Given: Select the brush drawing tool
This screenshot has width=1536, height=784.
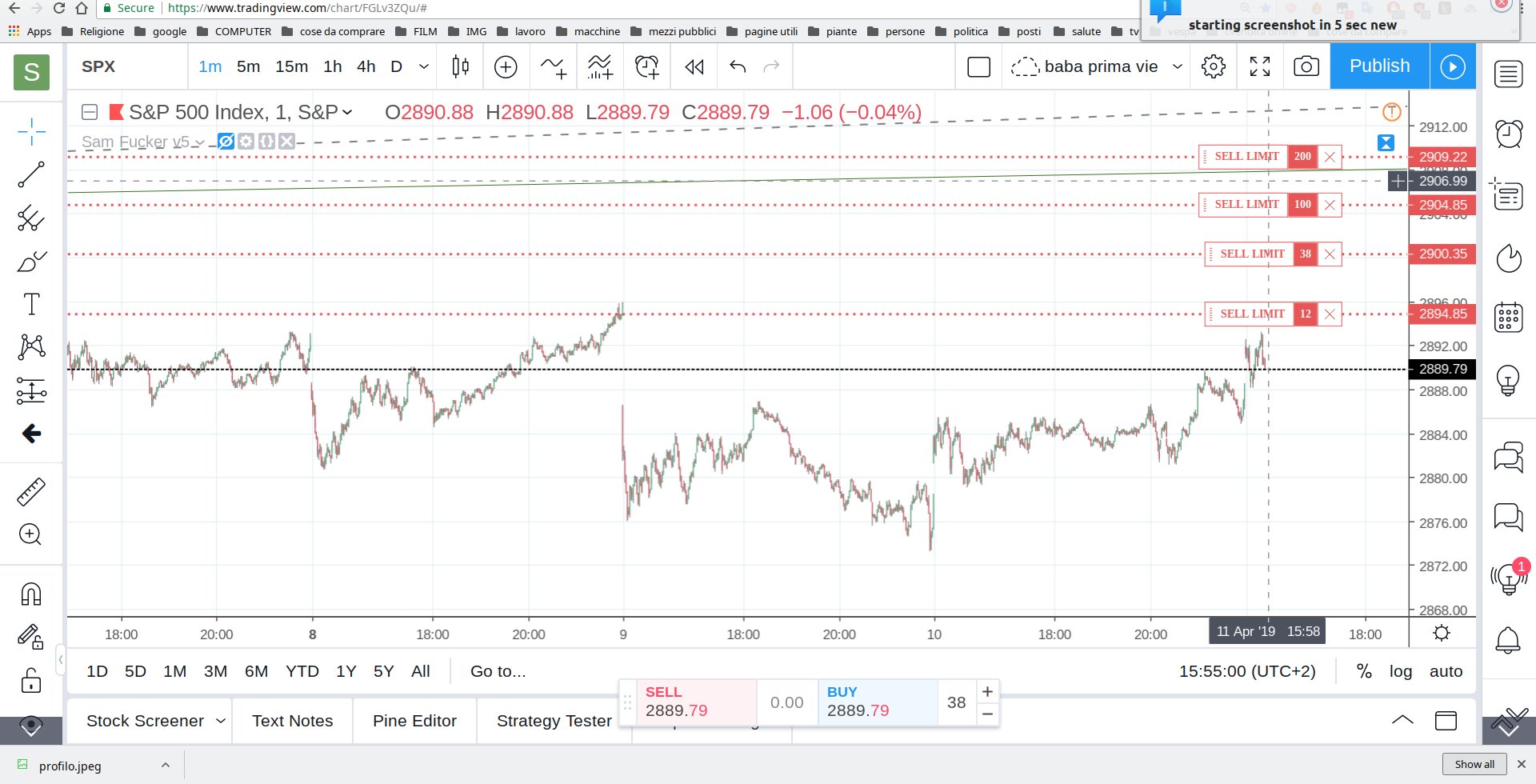Looking at the screenshot, I should coord(31,261).
